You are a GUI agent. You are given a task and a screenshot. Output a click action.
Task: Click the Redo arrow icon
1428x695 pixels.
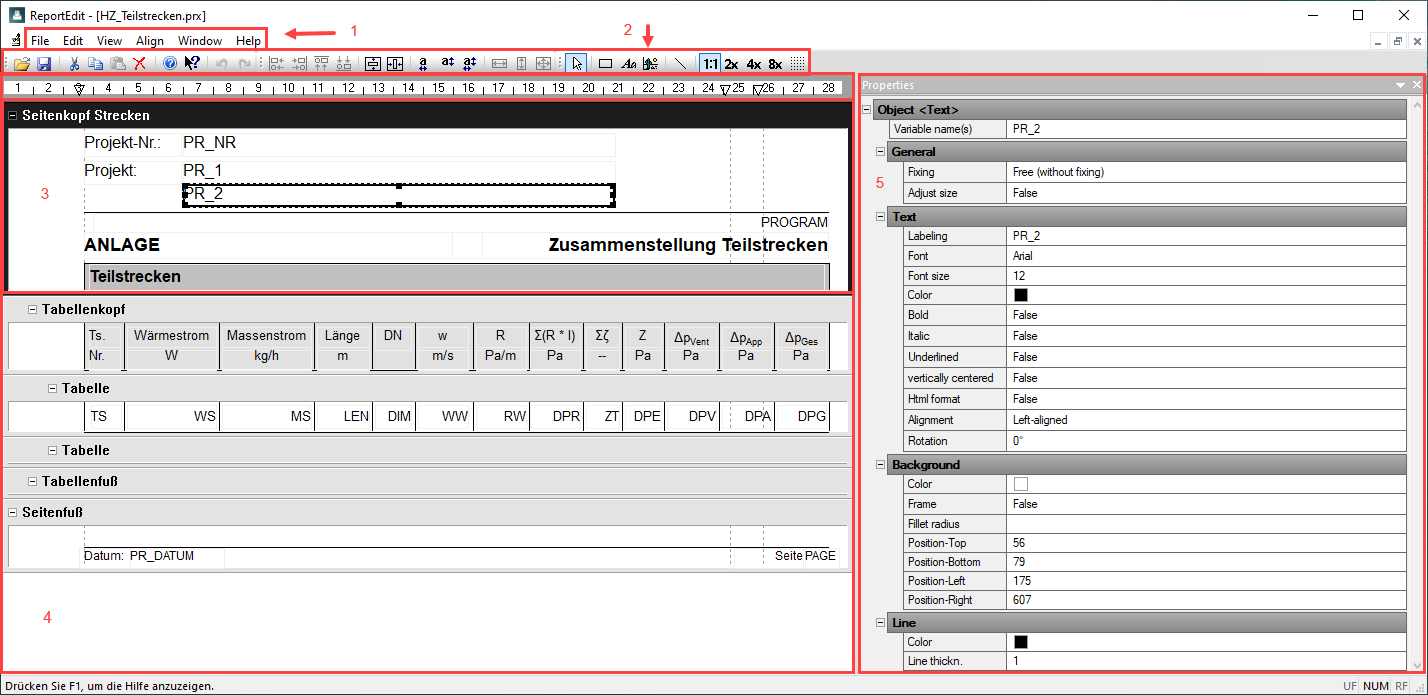pos(244,63)
